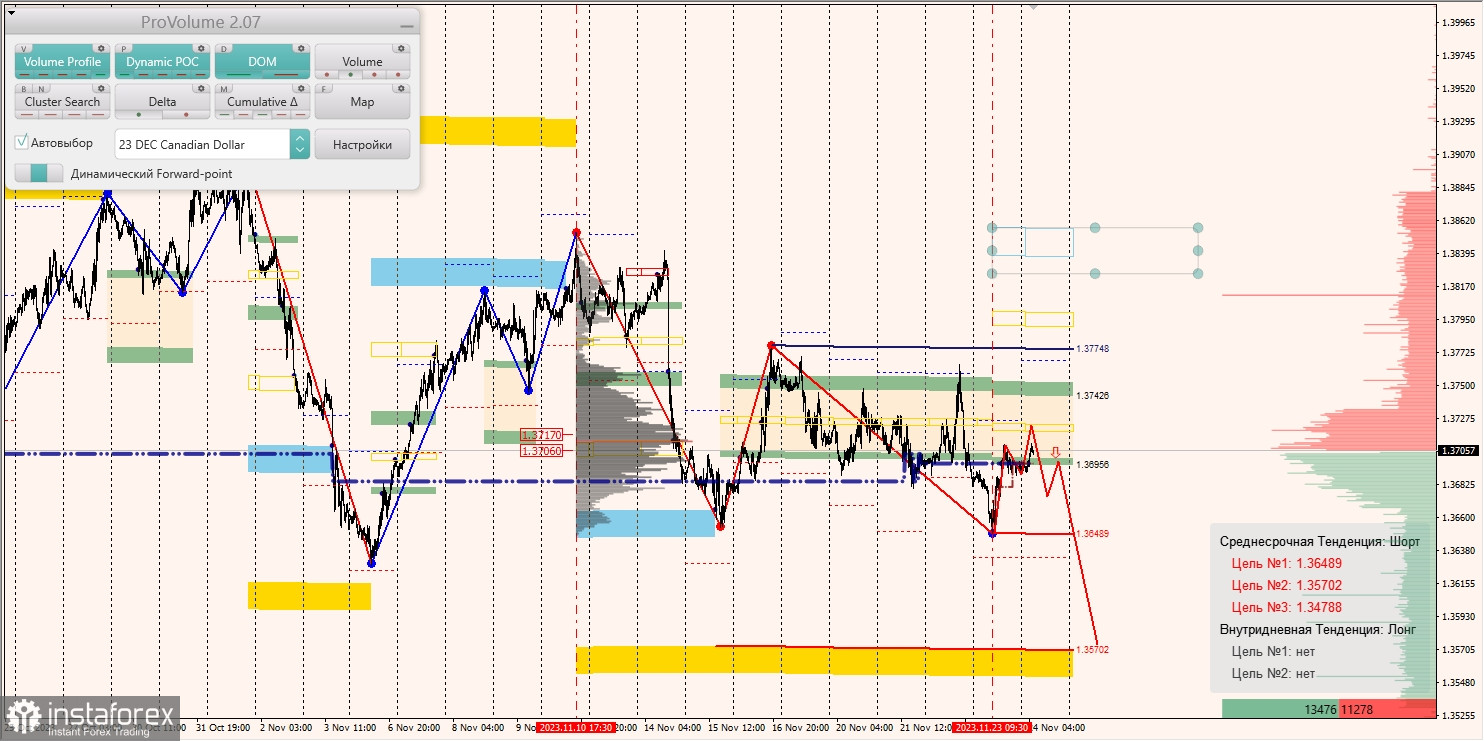Image resolution: width=1484 pixels, height=741 pixels.
Task: Enable the Delta indicator
Action: (162, 102)
